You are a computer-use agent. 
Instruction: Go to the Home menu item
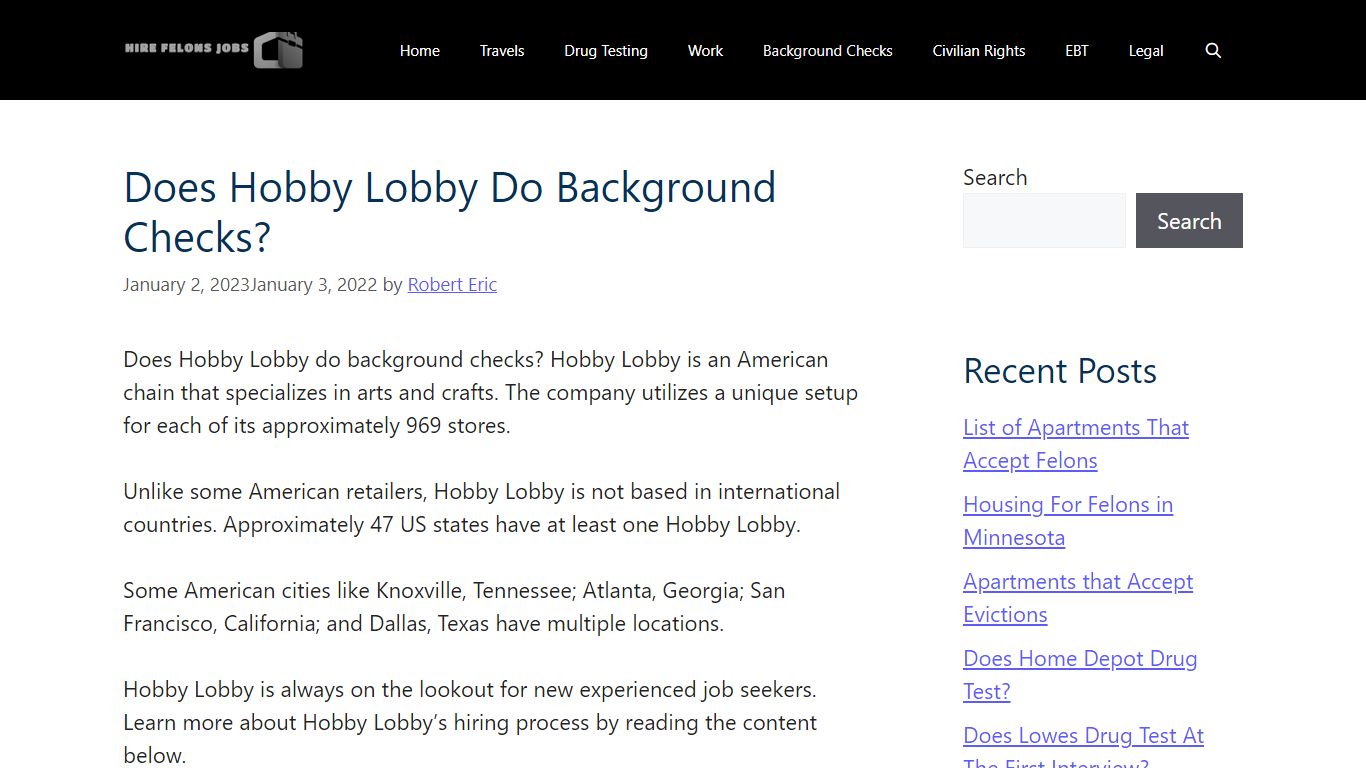point(419,51)
